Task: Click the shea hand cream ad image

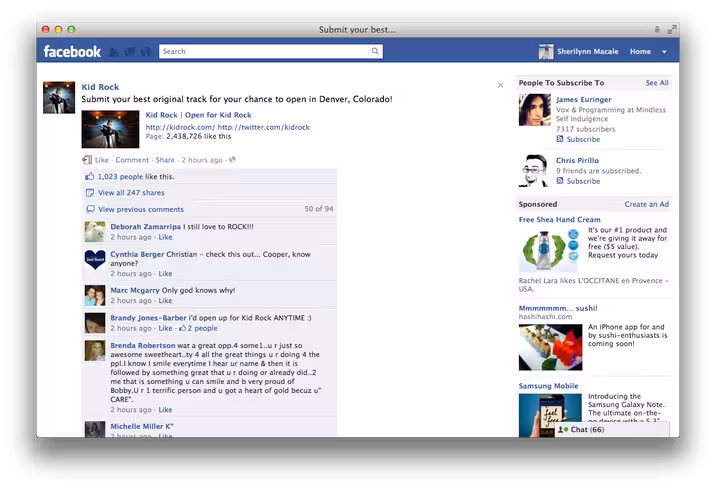Action: pyautogui.click(x=551, y=251)
